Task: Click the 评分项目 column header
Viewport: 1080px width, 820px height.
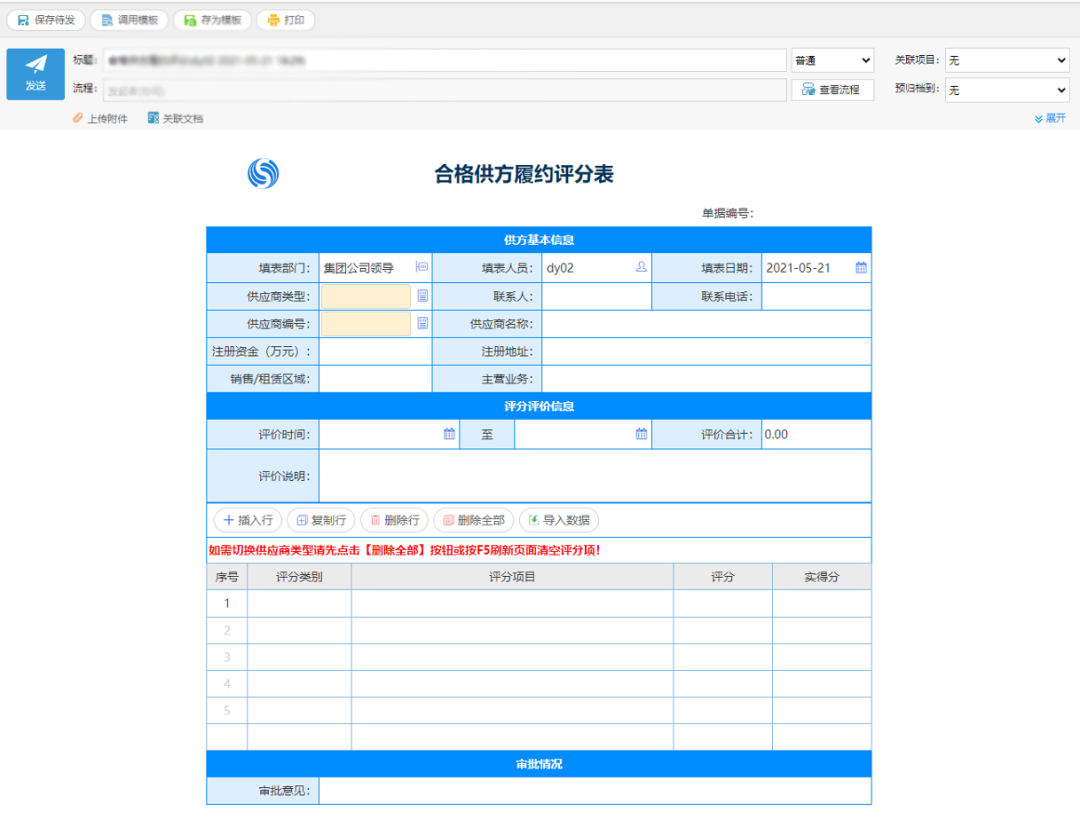Action: (512, 577)
